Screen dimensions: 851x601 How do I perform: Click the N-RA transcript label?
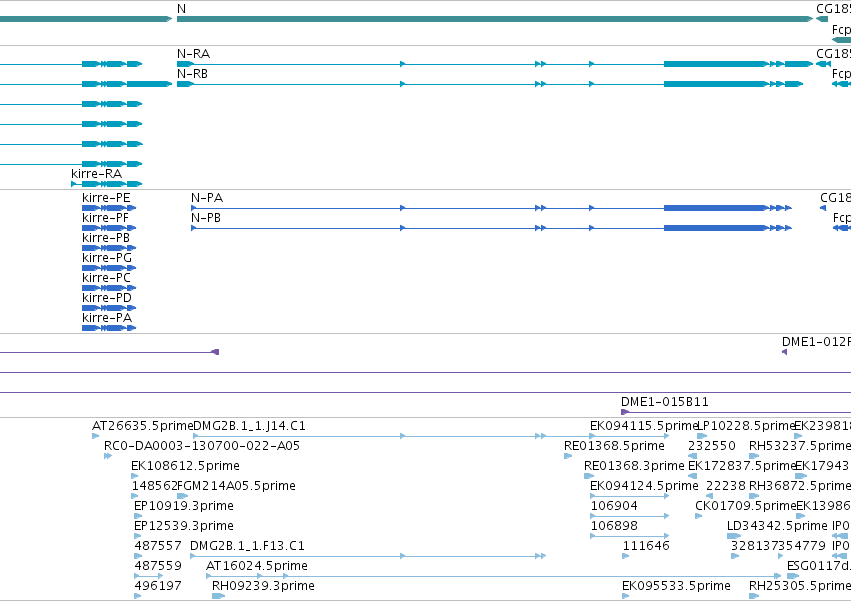(x=193, y=54)
